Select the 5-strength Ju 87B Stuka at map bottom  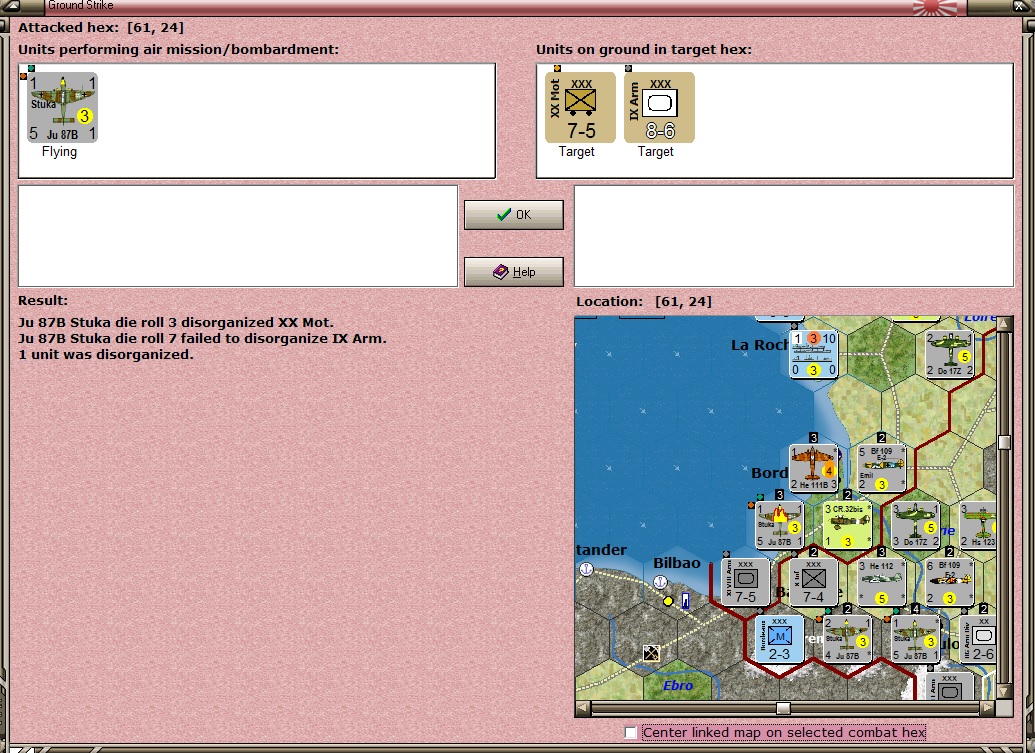click(916, 638)
